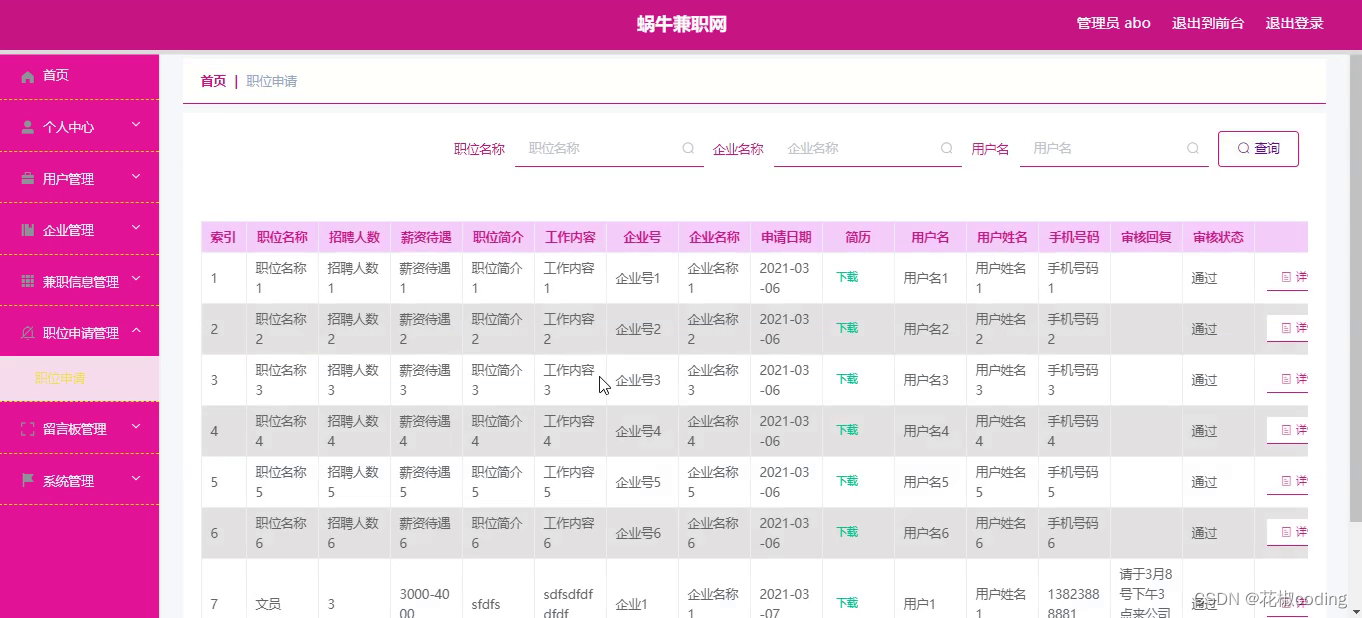Expand the 企业管理 menu chevron
The height and width of the screenshot is (618, 1362).
(x=136, y=228)
